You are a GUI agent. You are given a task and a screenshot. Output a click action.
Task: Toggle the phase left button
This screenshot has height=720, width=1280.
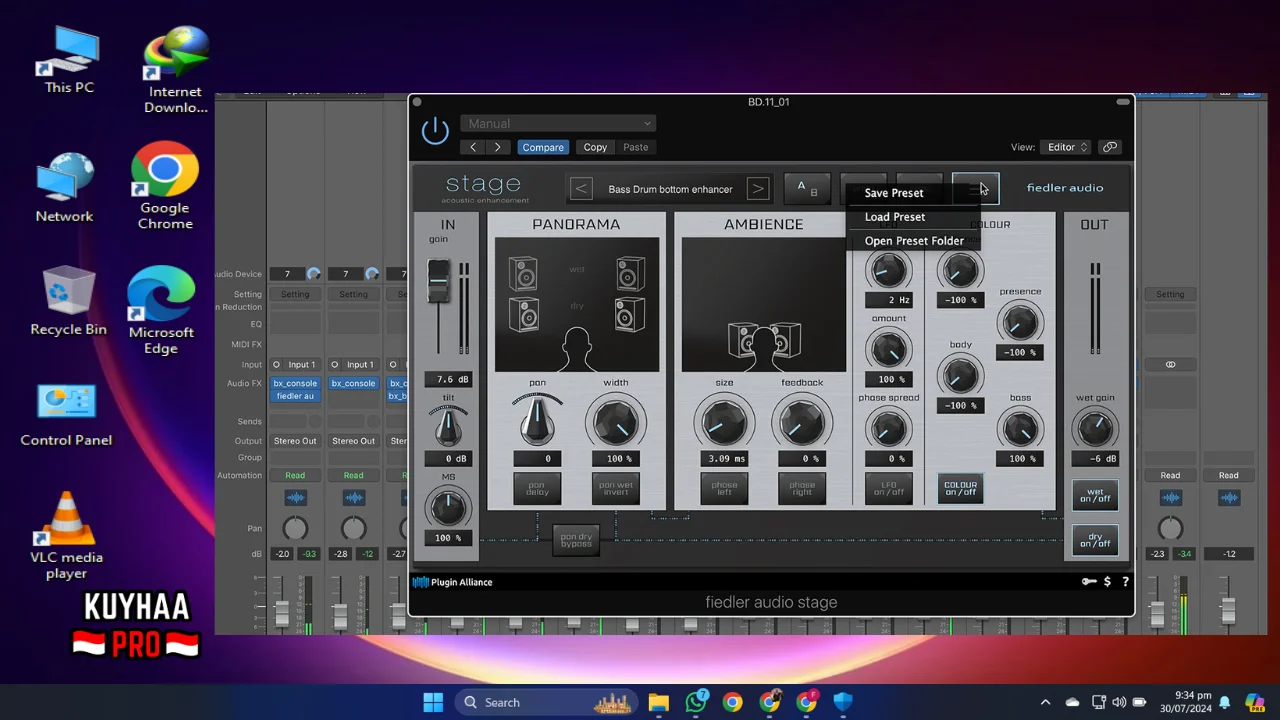coord(724,488)
